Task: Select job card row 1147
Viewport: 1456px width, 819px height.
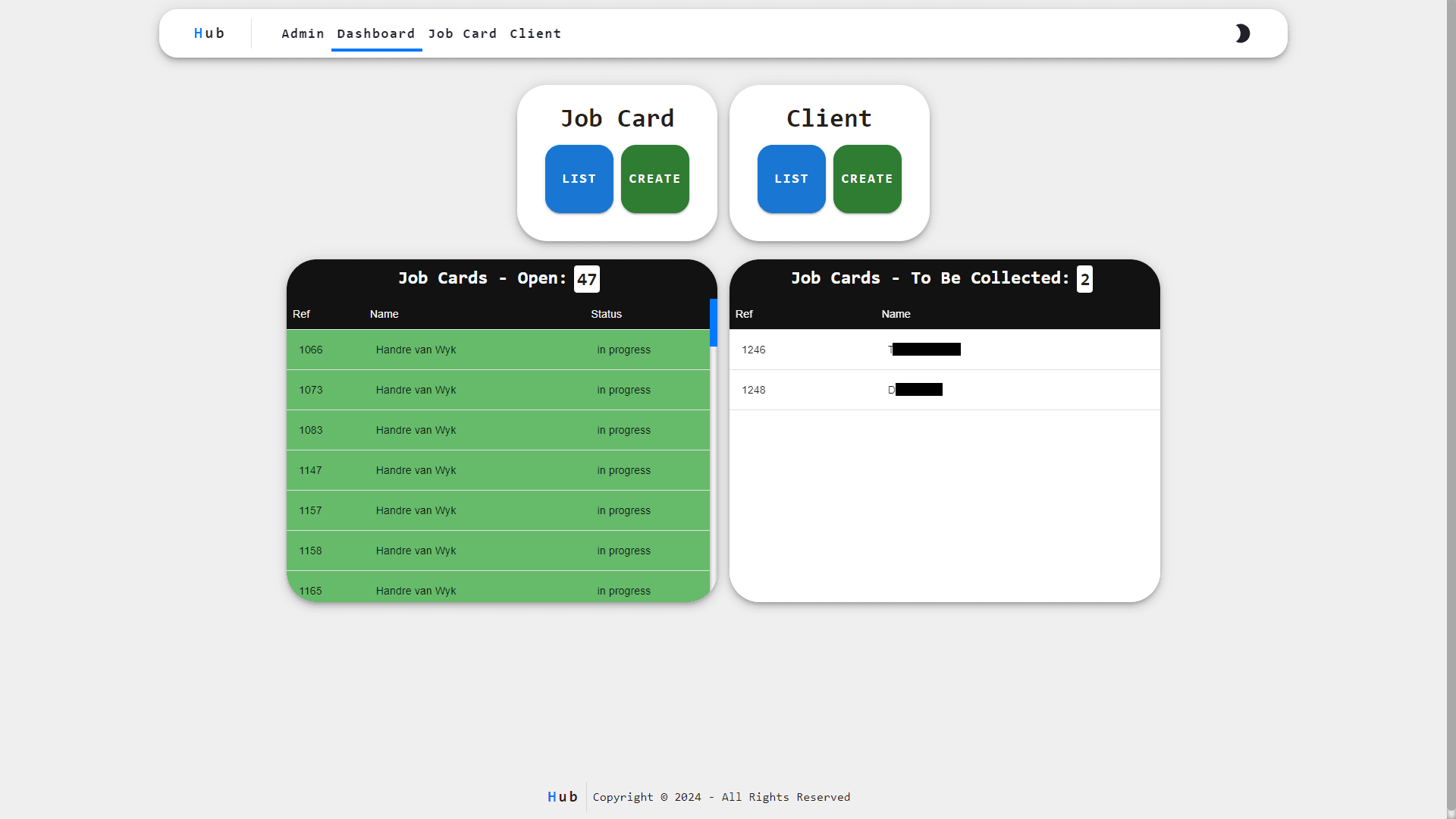Action: pyautogui.click(x=497, y=470)
